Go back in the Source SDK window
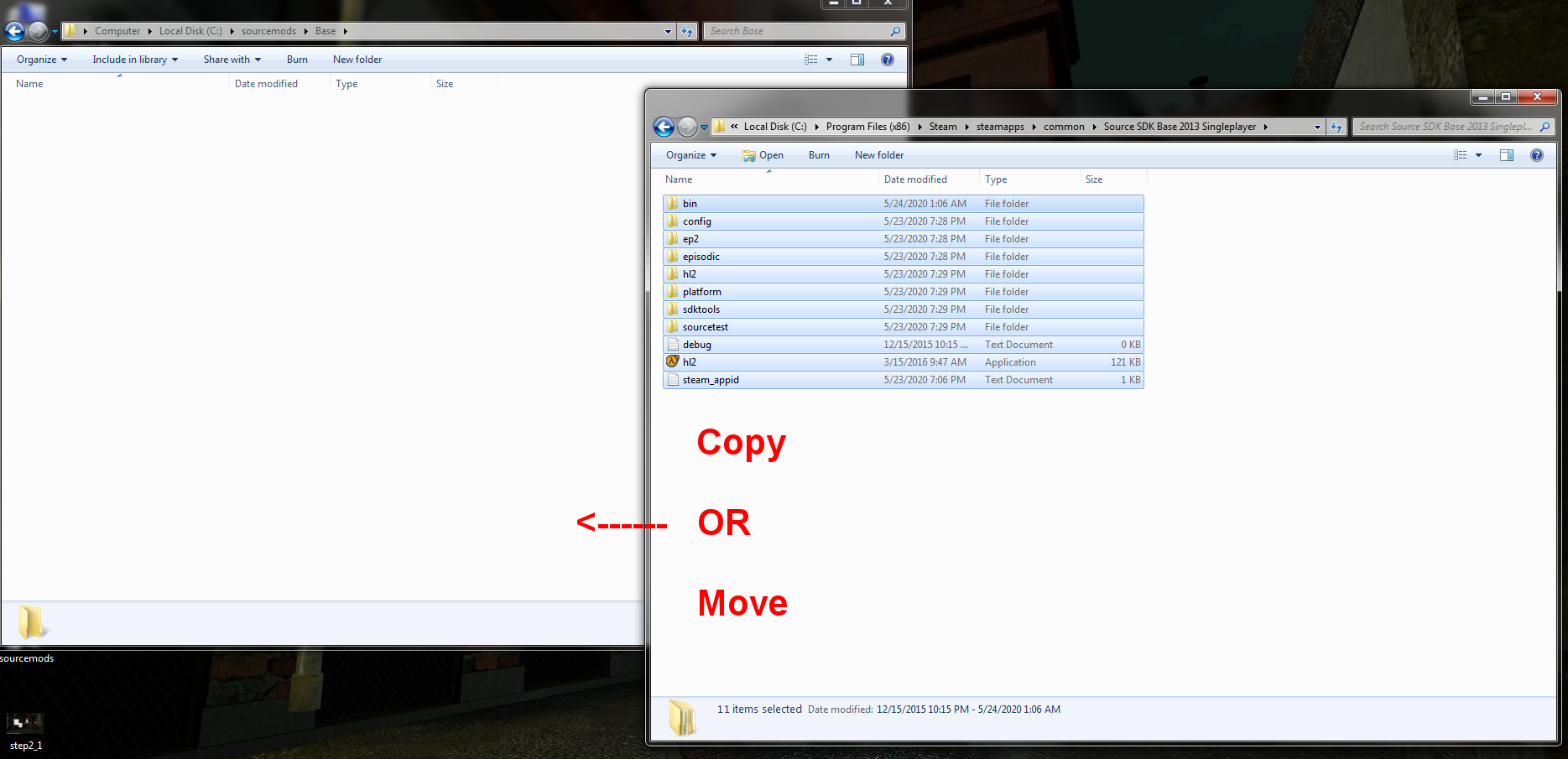Viewport: 1568px width, 759px height. pos(664,127)
